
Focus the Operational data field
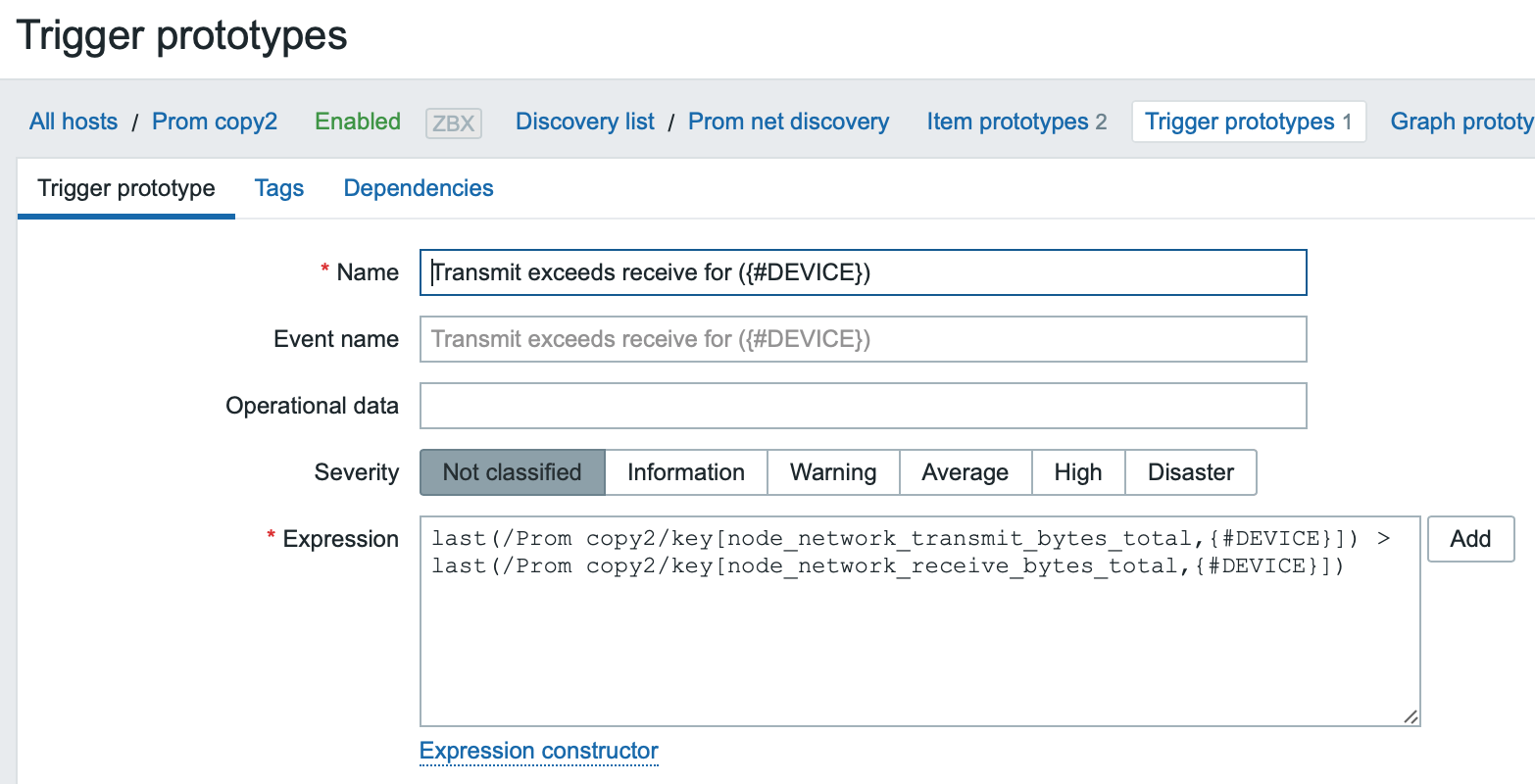pyautogui.click(x=863, y=406)
